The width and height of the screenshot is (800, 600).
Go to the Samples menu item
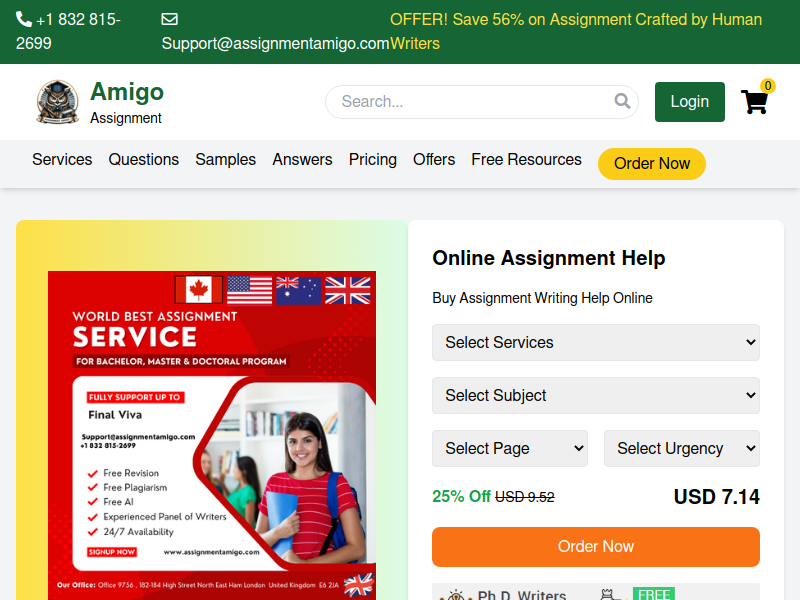tap(226, 160)
